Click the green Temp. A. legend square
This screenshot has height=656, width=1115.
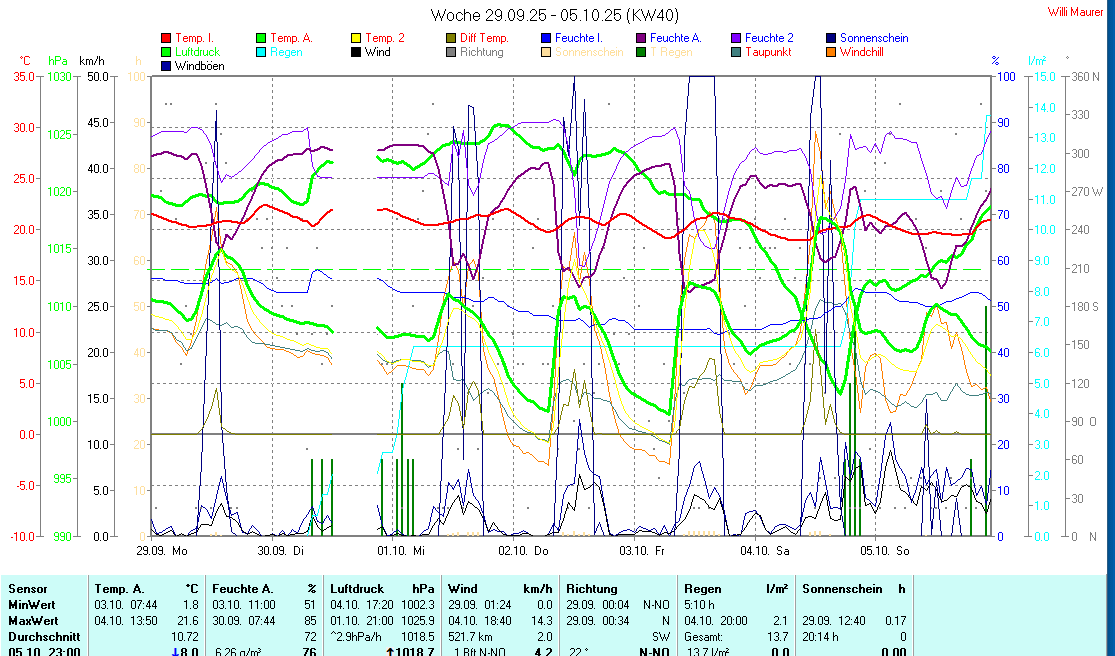[261, 38]
